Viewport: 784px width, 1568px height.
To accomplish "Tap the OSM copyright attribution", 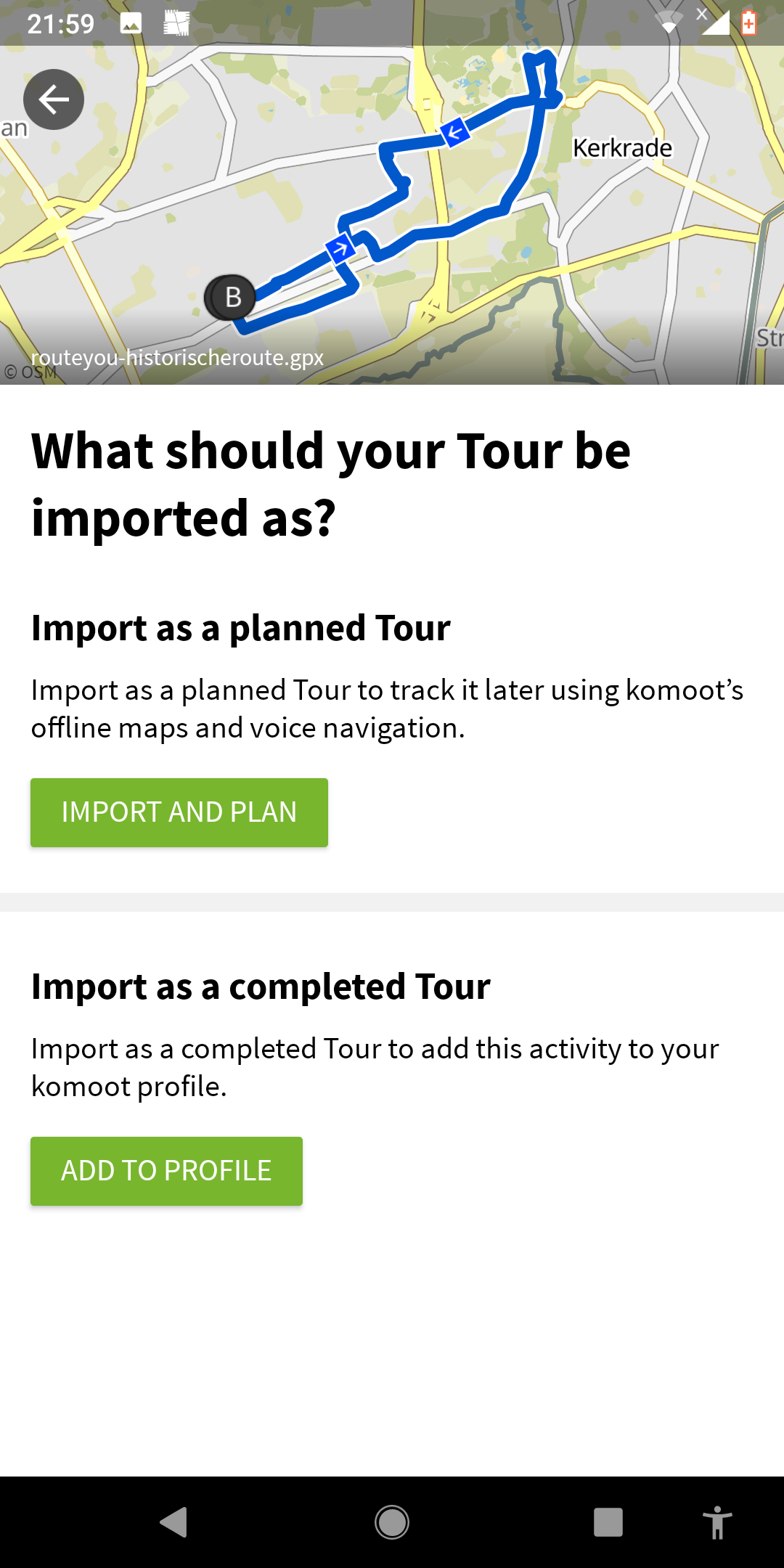I will tap(30, 372).
